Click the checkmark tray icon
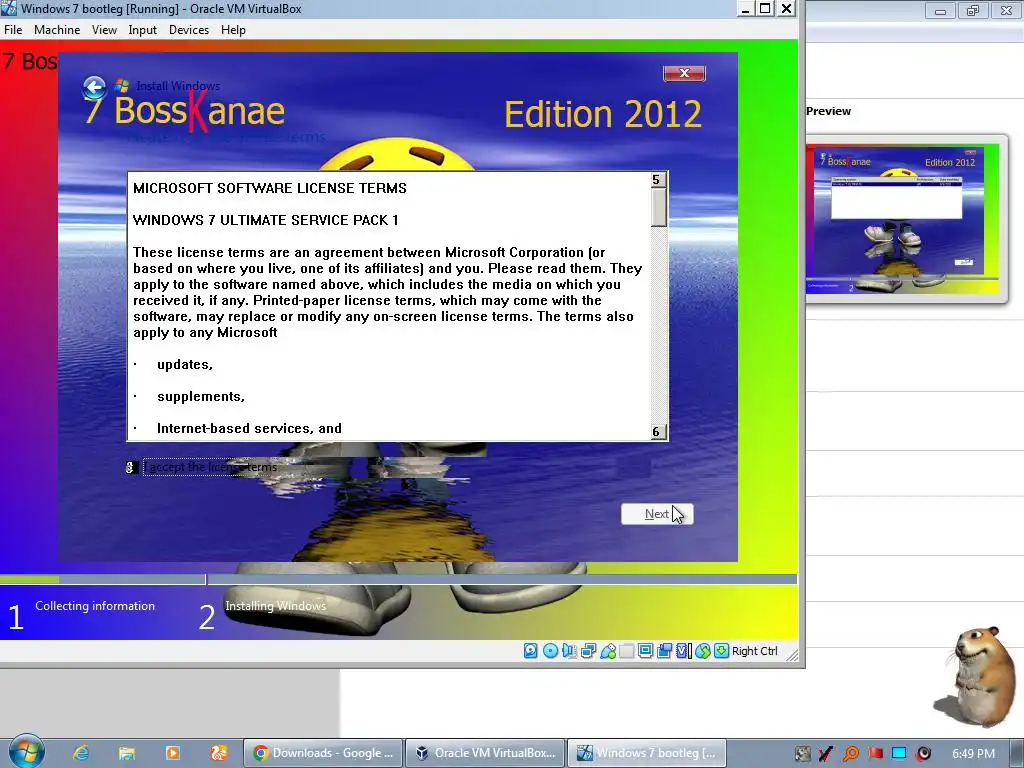The width and height of the screenshot is (1024, 768). (825, 754)
